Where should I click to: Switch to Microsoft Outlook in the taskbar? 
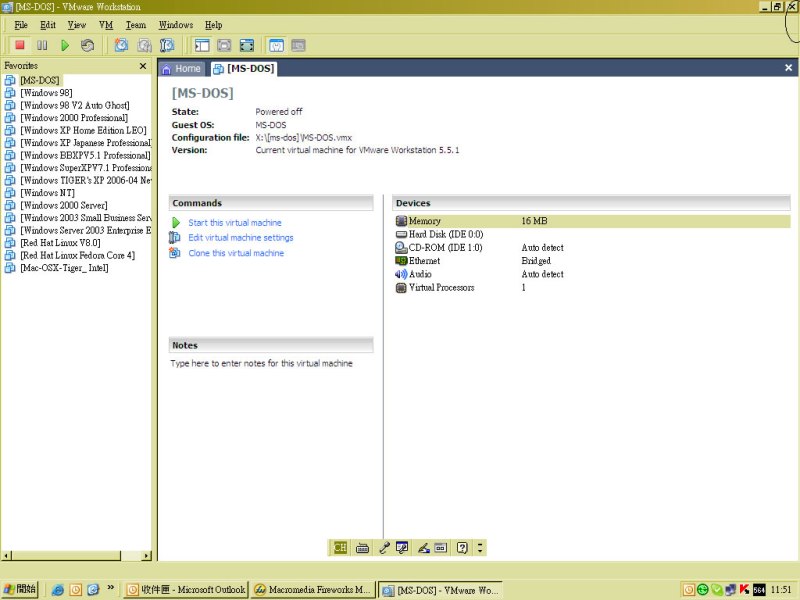point(186,590)
